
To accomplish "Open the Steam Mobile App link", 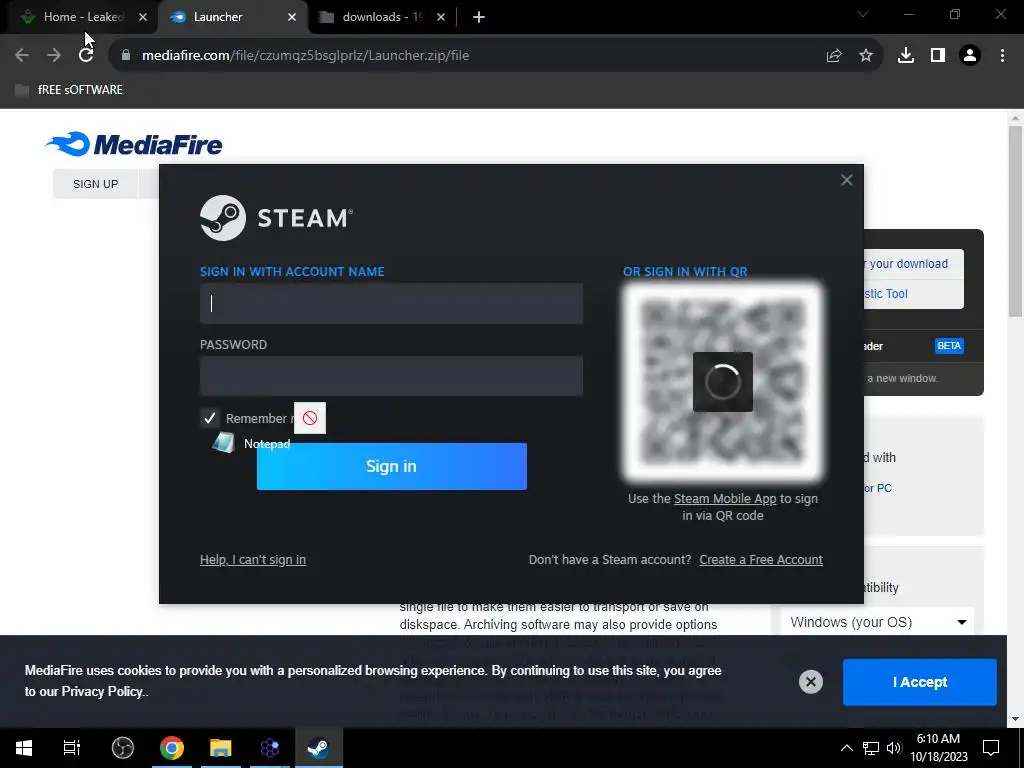I will pos(725,499).
